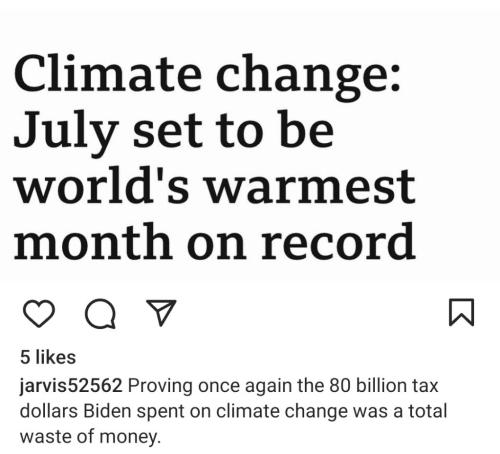500x454 pixels.
Task: Open comments via the speech bubble icon
Action: 100,314
